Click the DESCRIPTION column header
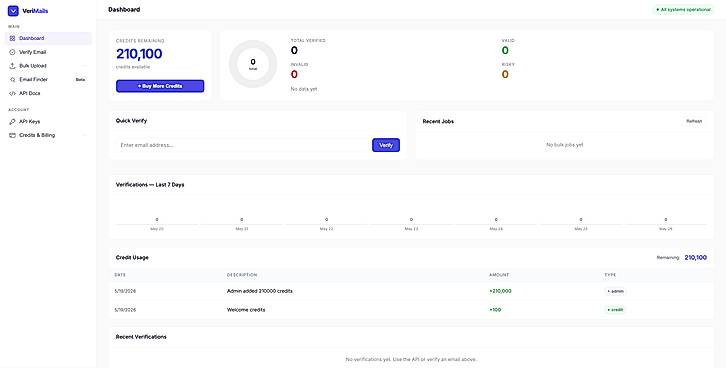Screen dimensions: 726x368 point(242,275)
